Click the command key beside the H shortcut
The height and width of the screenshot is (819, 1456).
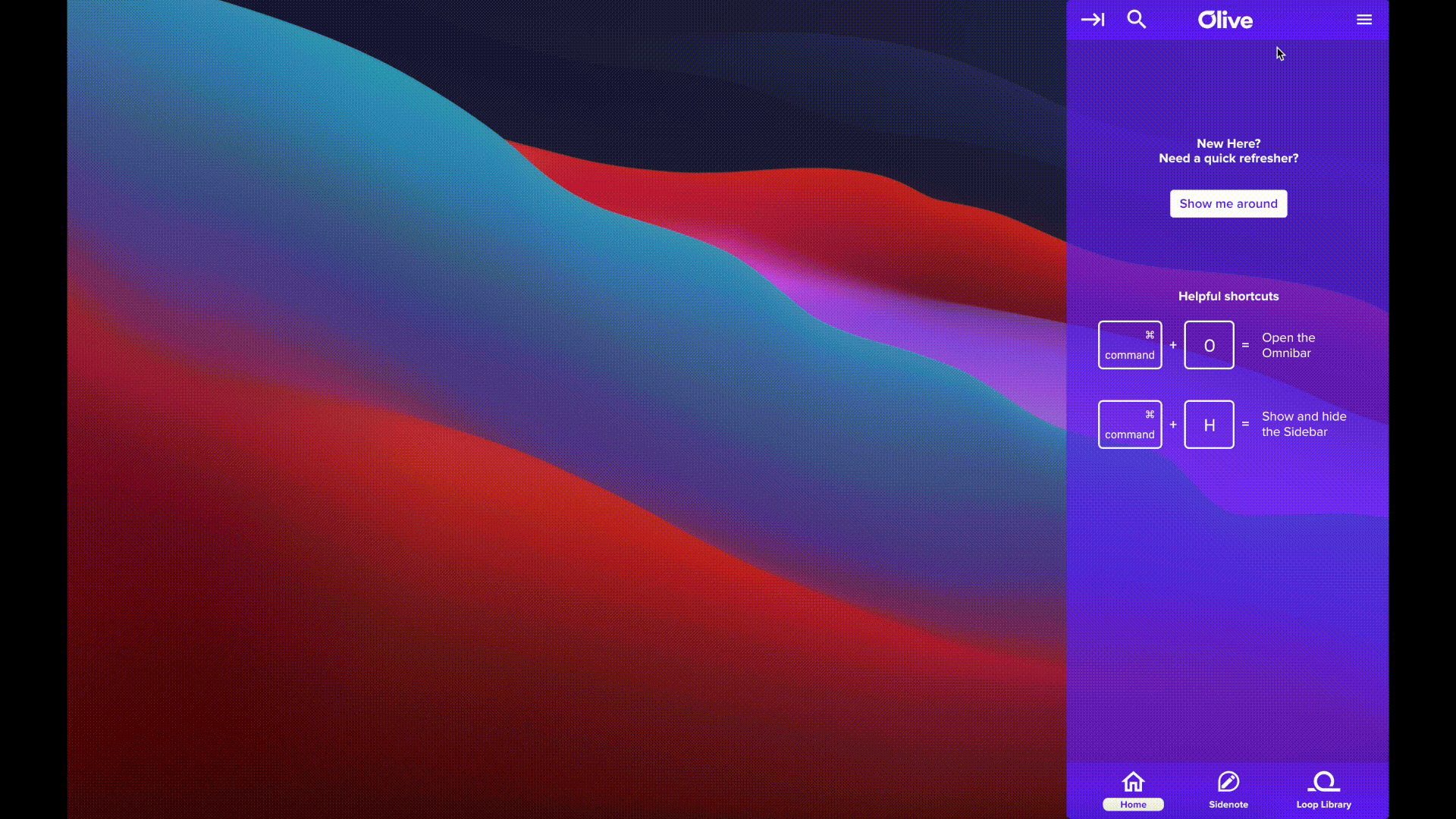coord(1130,425)
